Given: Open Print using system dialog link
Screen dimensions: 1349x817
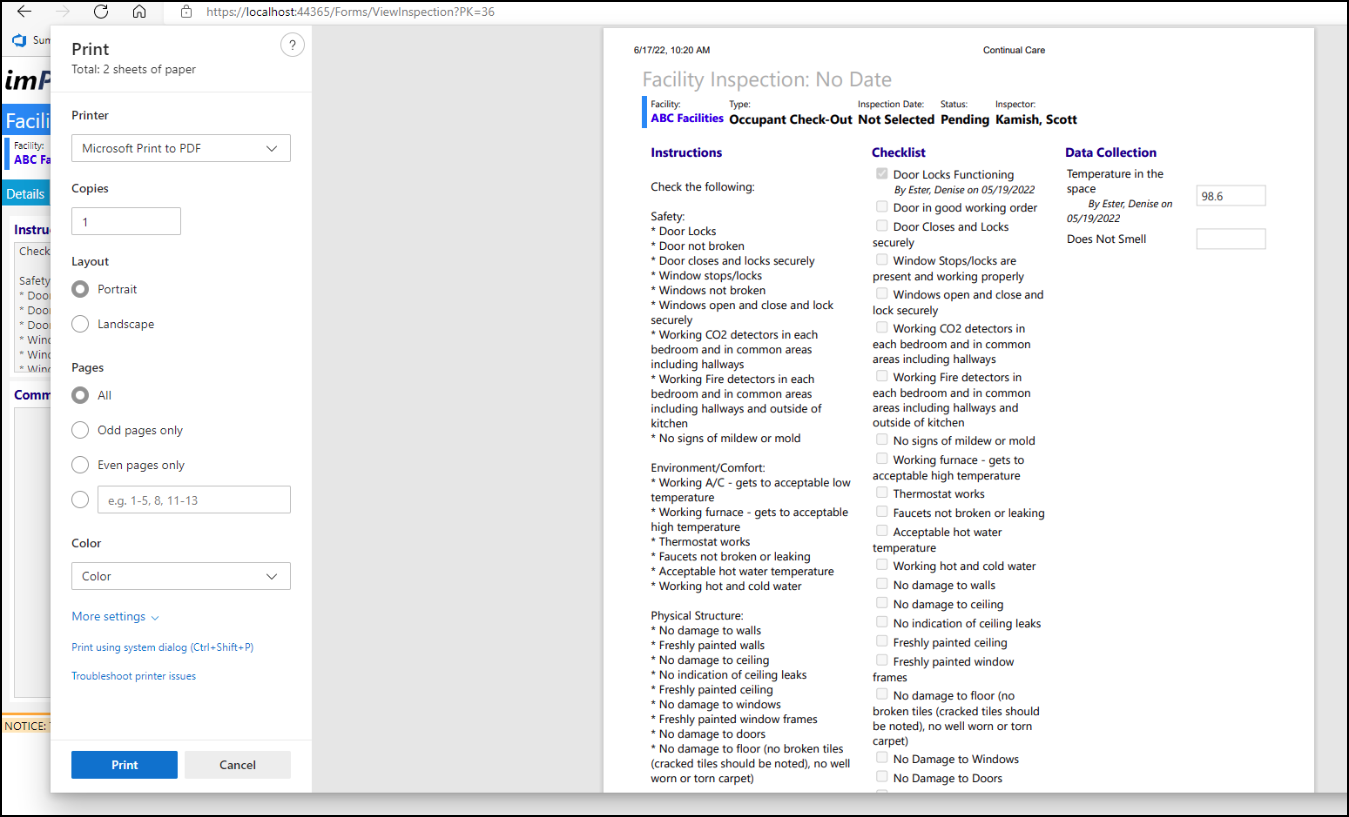Looking at the screenshot, I should pos(162,647).
